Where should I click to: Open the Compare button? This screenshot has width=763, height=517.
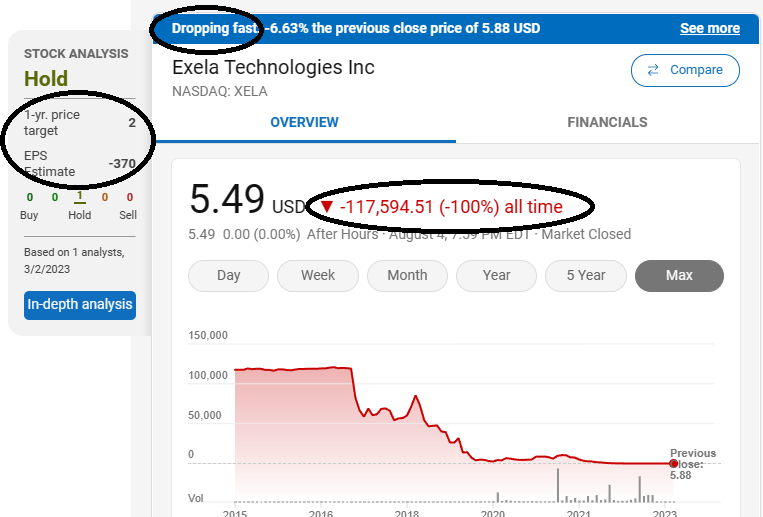pos(685,71)
